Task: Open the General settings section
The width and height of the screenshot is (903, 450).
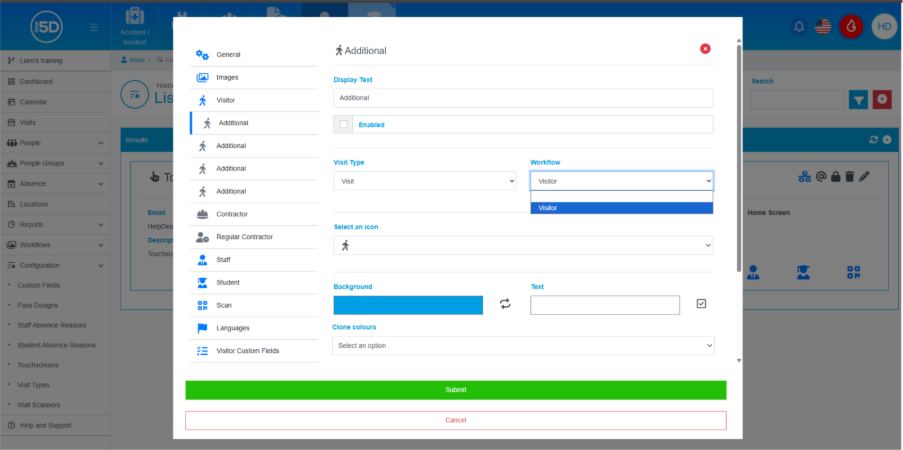Action: tap(254, 55)
